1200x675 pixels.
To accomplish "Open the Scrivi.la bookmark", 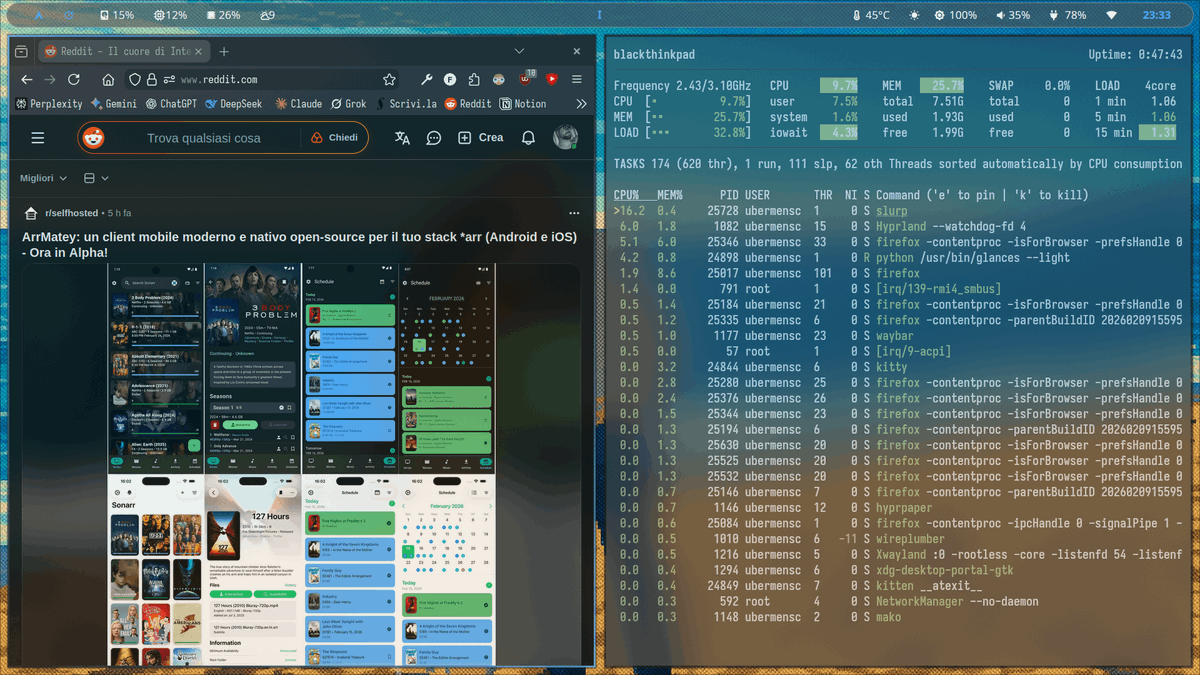I will [x=405, y=104].
